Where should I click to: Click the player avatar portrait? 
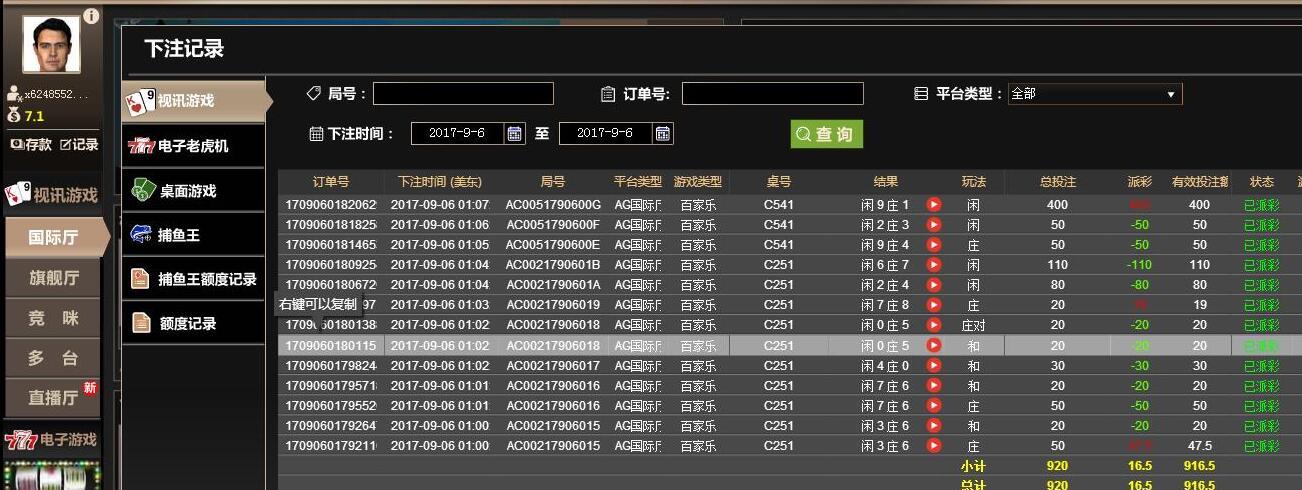pyautogui.click(x=50, y=45)
